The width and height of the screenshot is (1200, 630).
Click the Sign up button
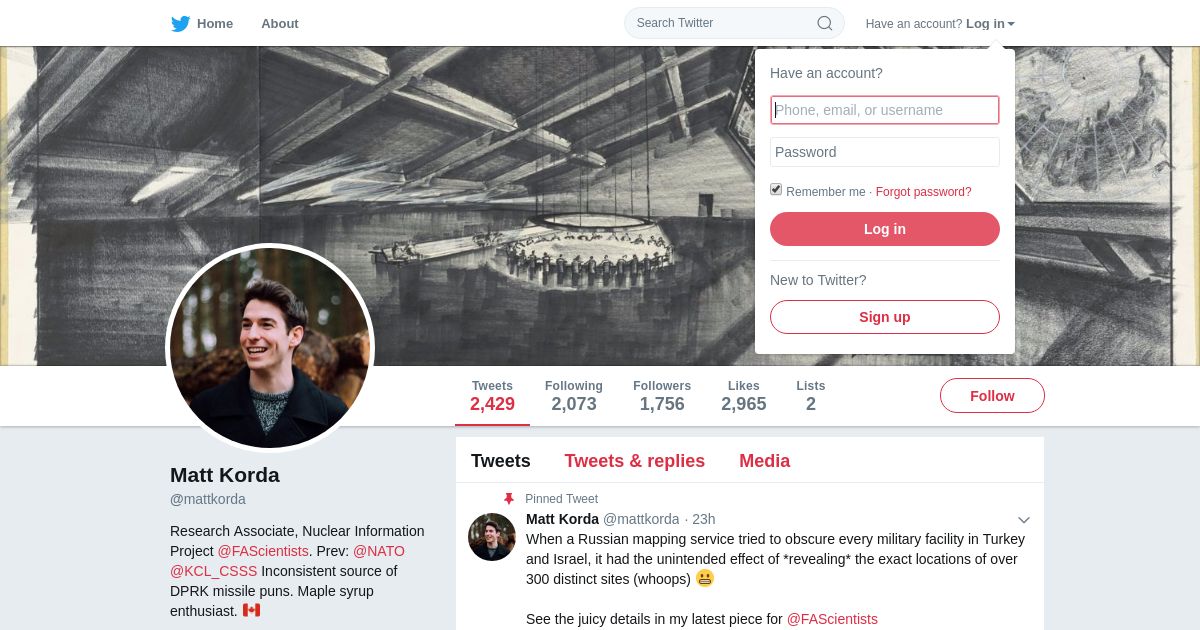coord(885,317)
